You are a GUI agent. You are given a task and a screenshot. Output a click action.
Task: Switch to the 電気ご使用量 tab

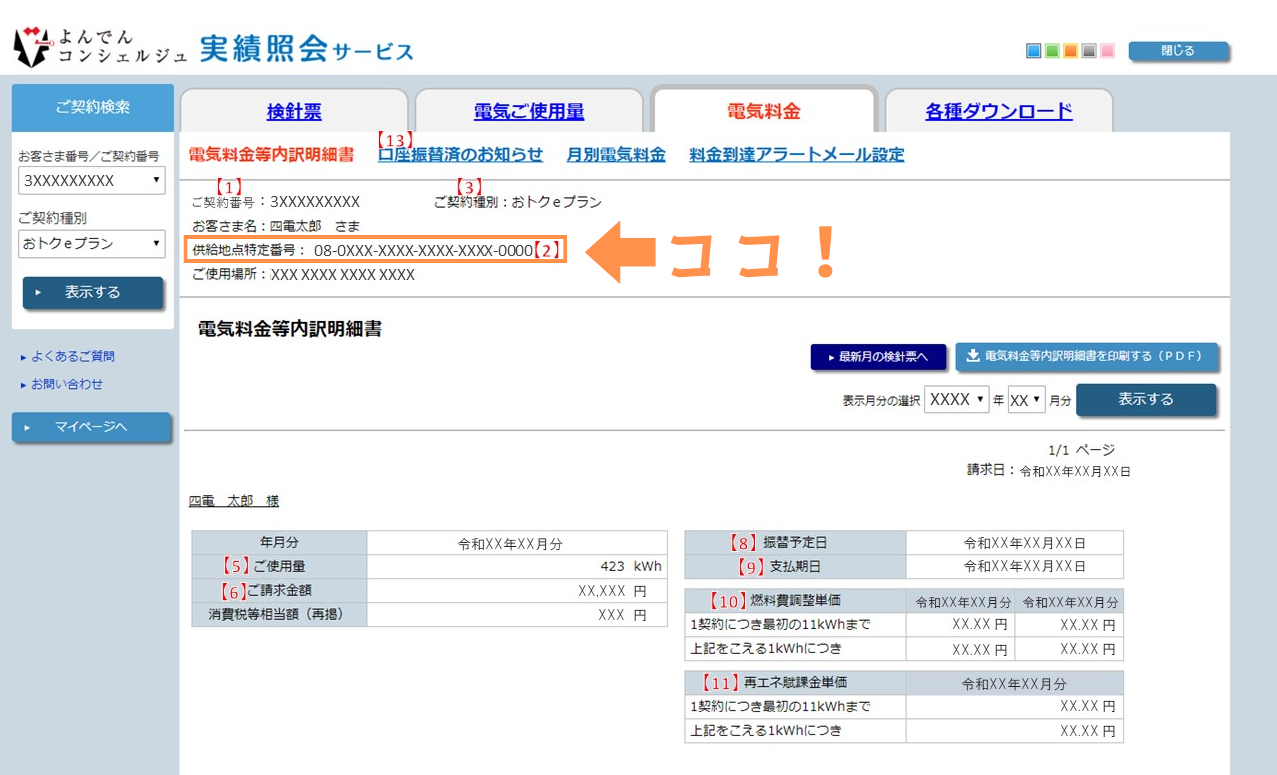pyautogui.click(x=529, y=112)
